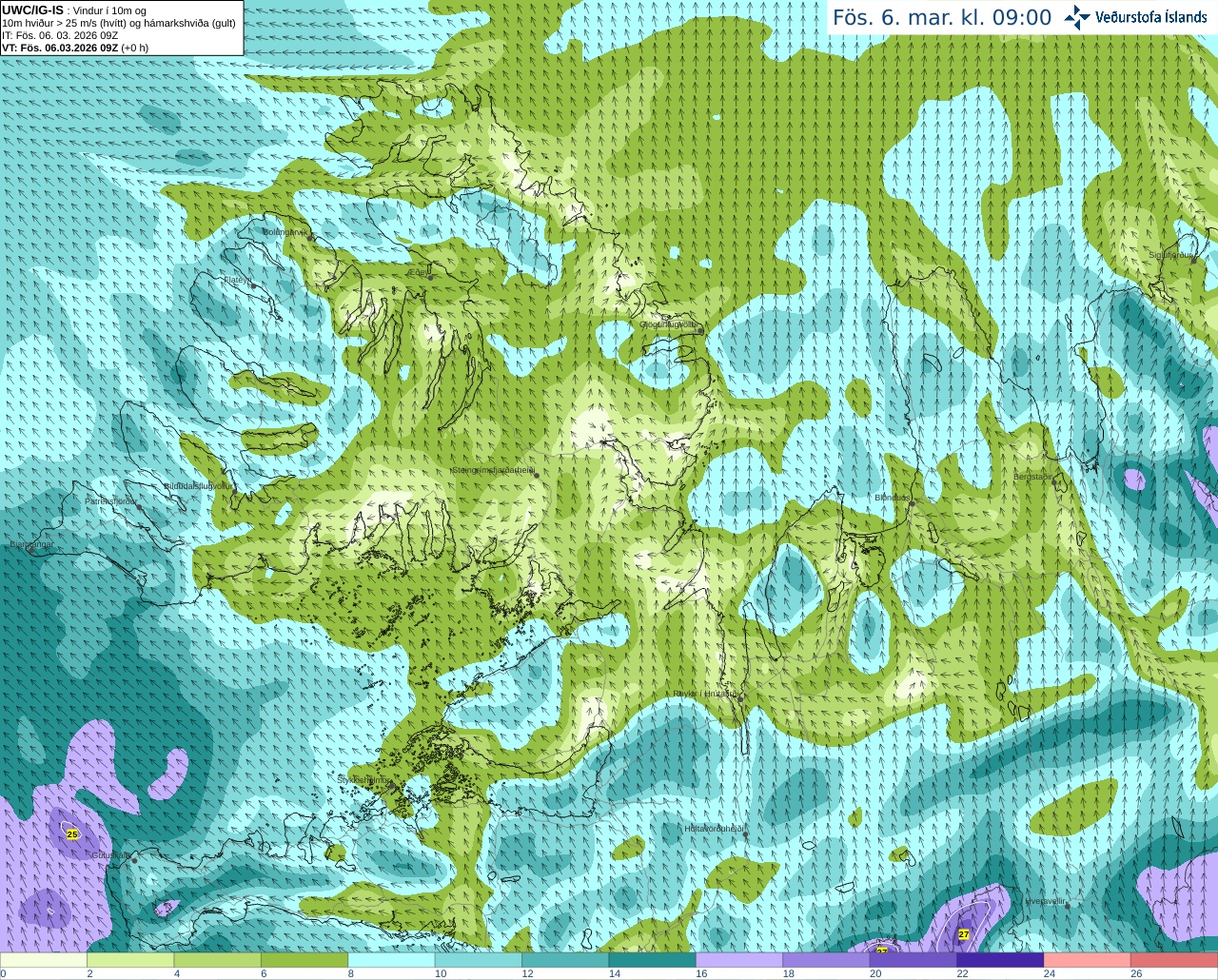Image resolution: width=1218 pixels, height=980 pixels.
Task: Click the Blönduós station label
Action: [893, 497]
